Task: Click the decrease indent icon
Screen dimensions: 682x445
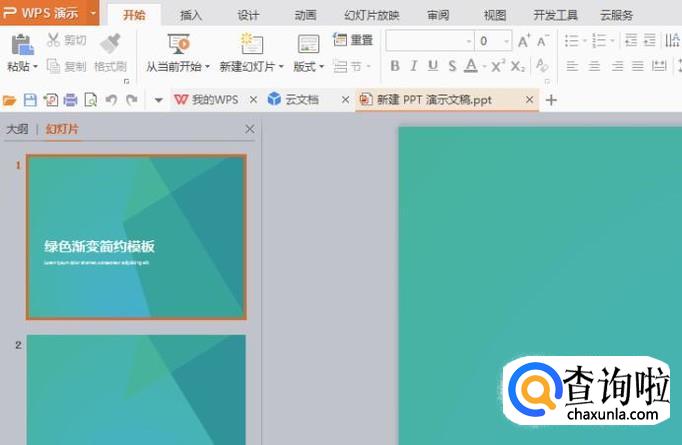Action: [631, 40]
